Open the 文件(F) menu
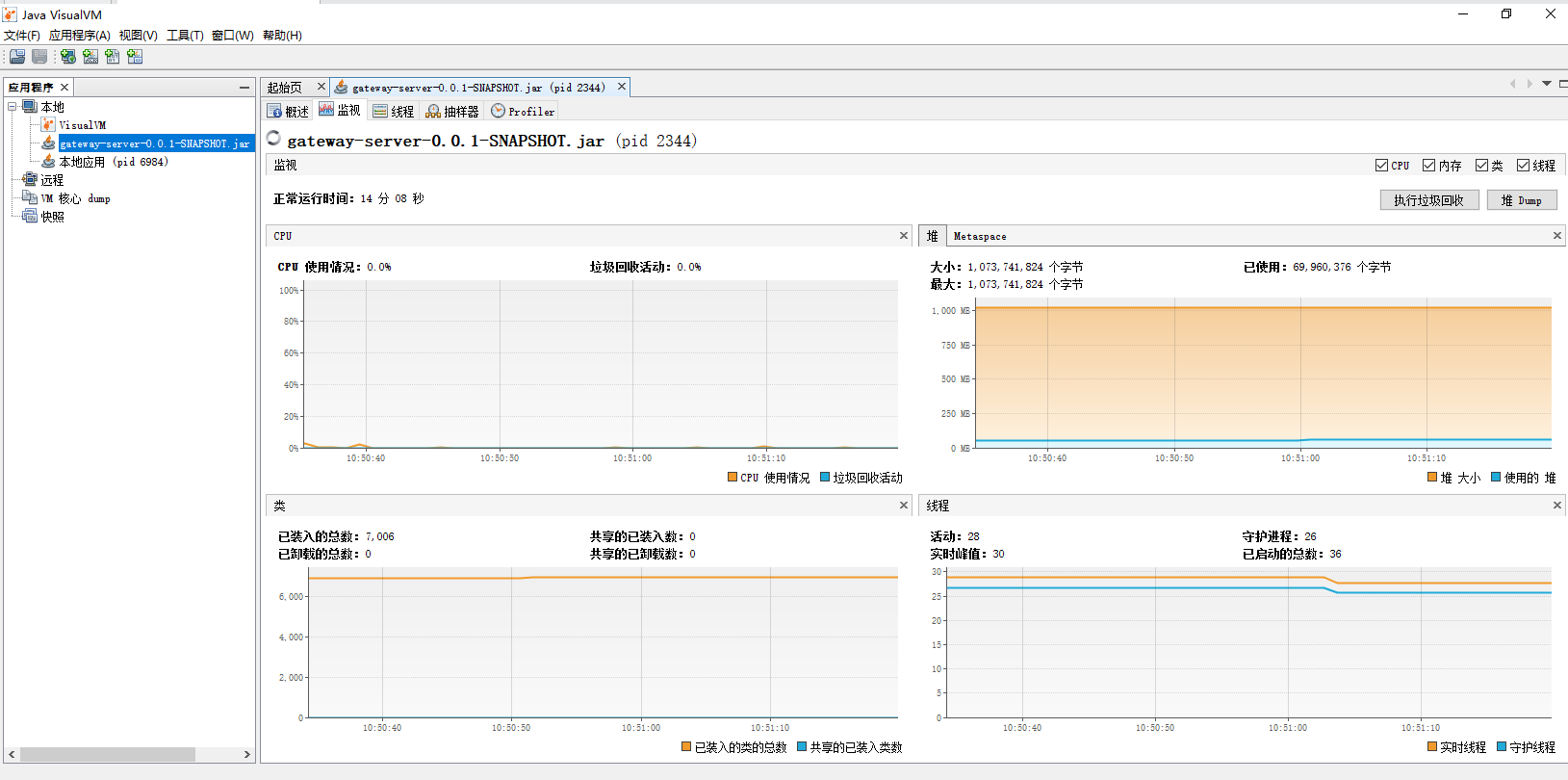This screenshot has width=1568, height=780. pyautogui.click(x=22, y=36)
